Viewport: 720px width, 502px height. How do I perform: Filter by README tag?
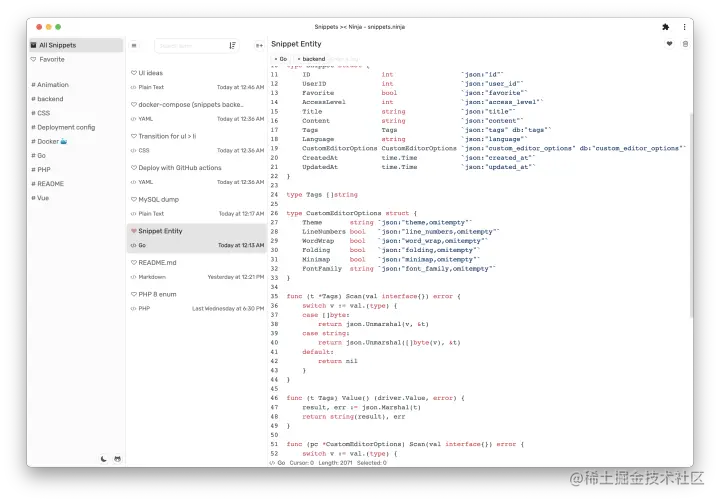point(47,184)
